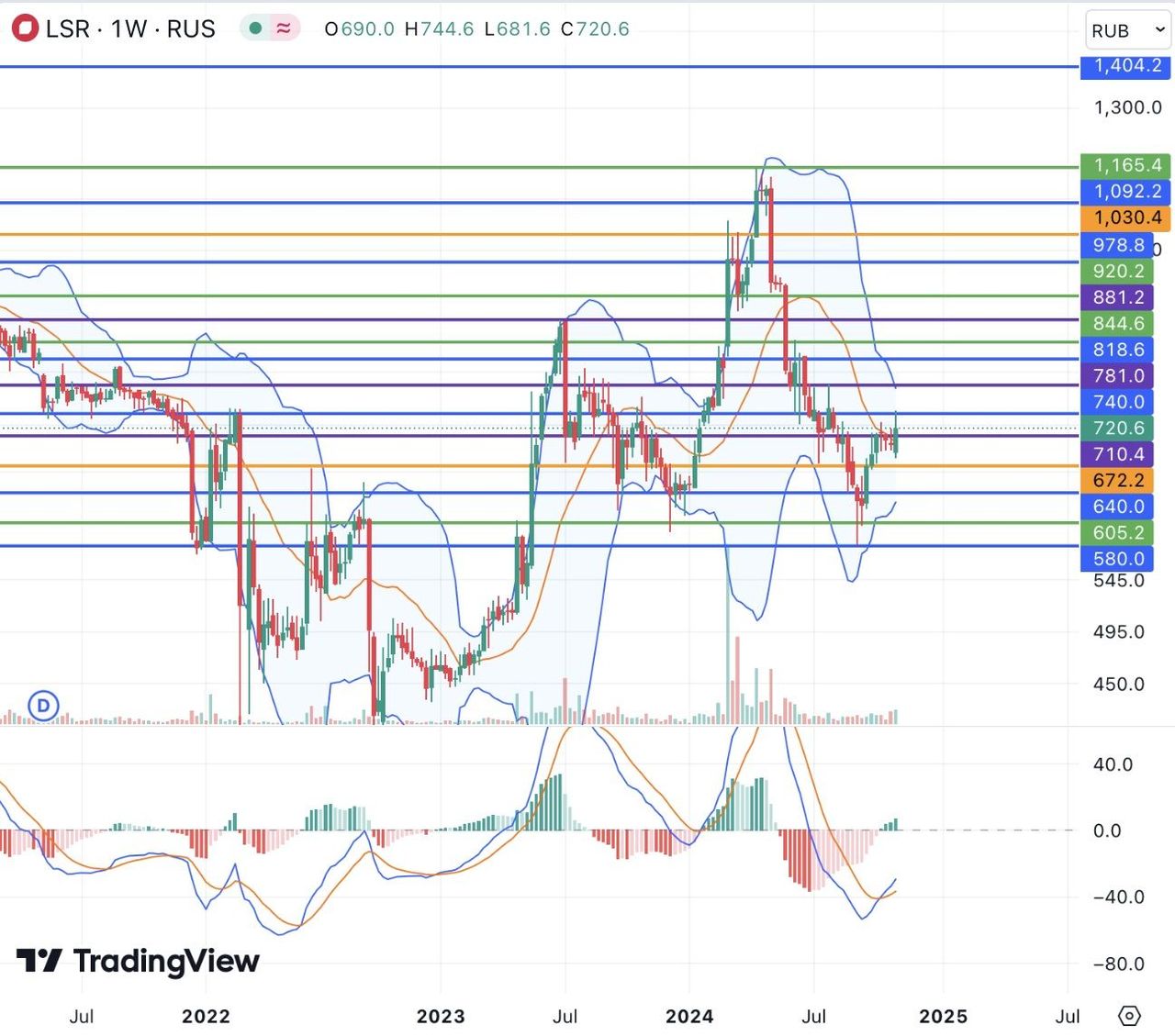This screenshot has height=1036, width=1175.
Task: Select the 978.8 blue level label
Action: (x=1117, y=245)
